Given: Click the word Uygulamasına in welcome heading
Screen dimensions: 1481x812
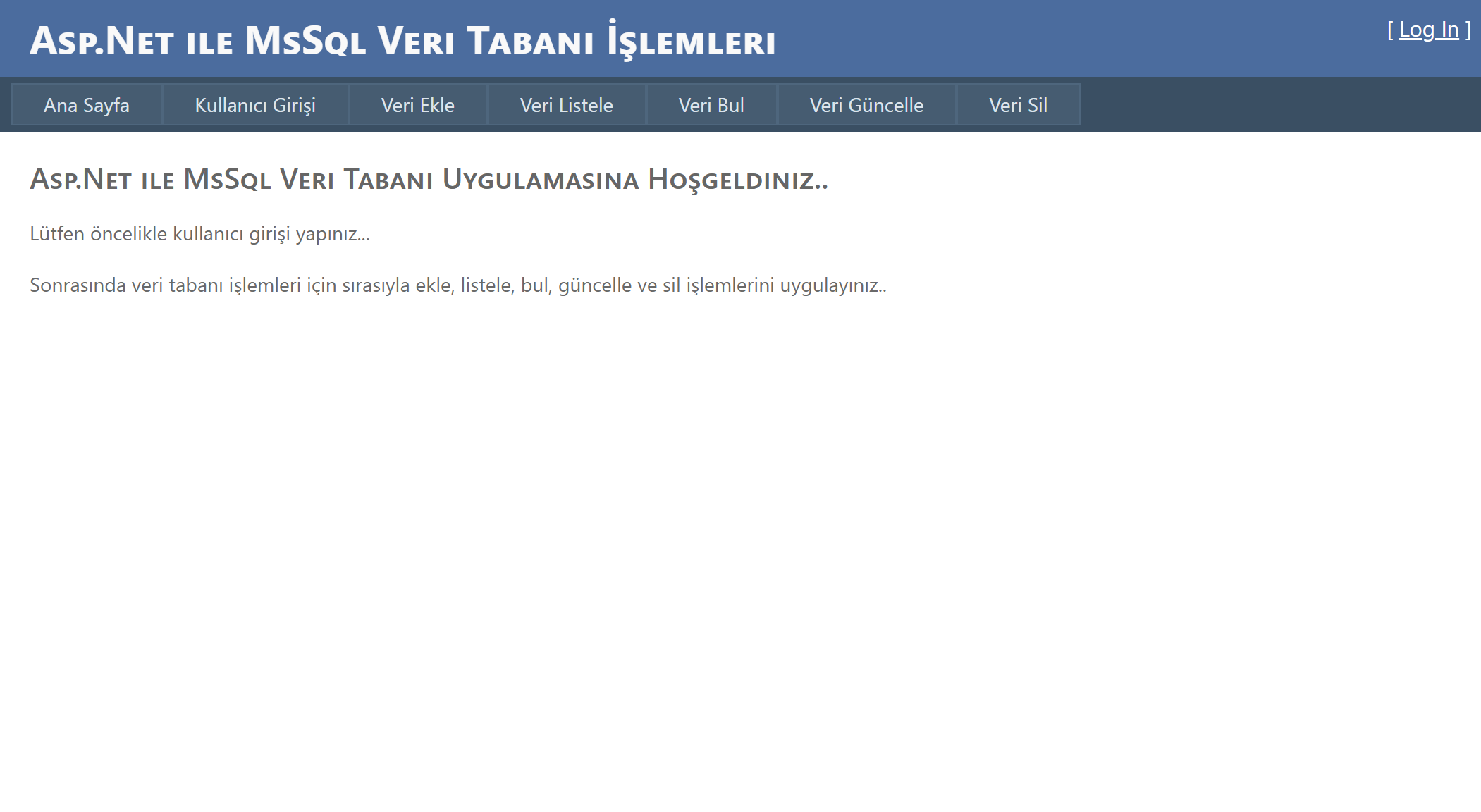Looking at the screenshot, I should [540, 180].
